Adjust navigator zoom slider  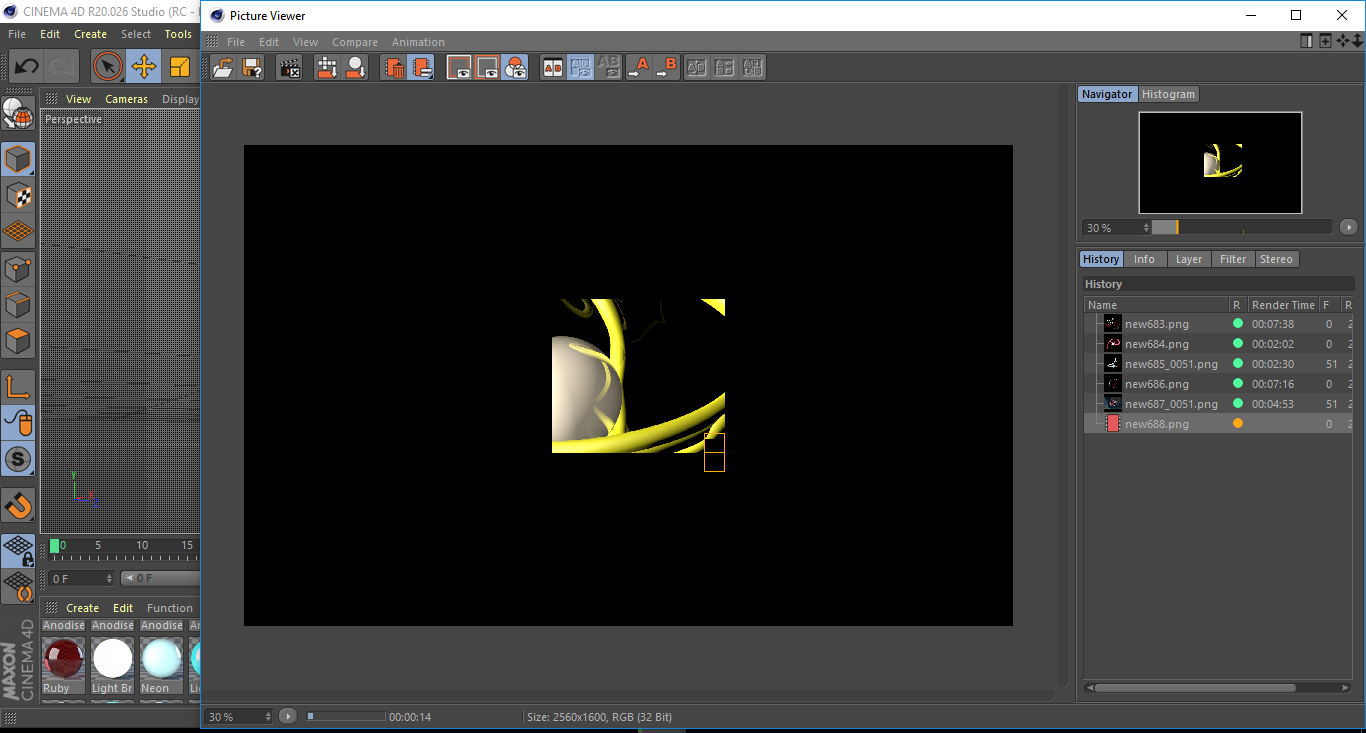1241,227
